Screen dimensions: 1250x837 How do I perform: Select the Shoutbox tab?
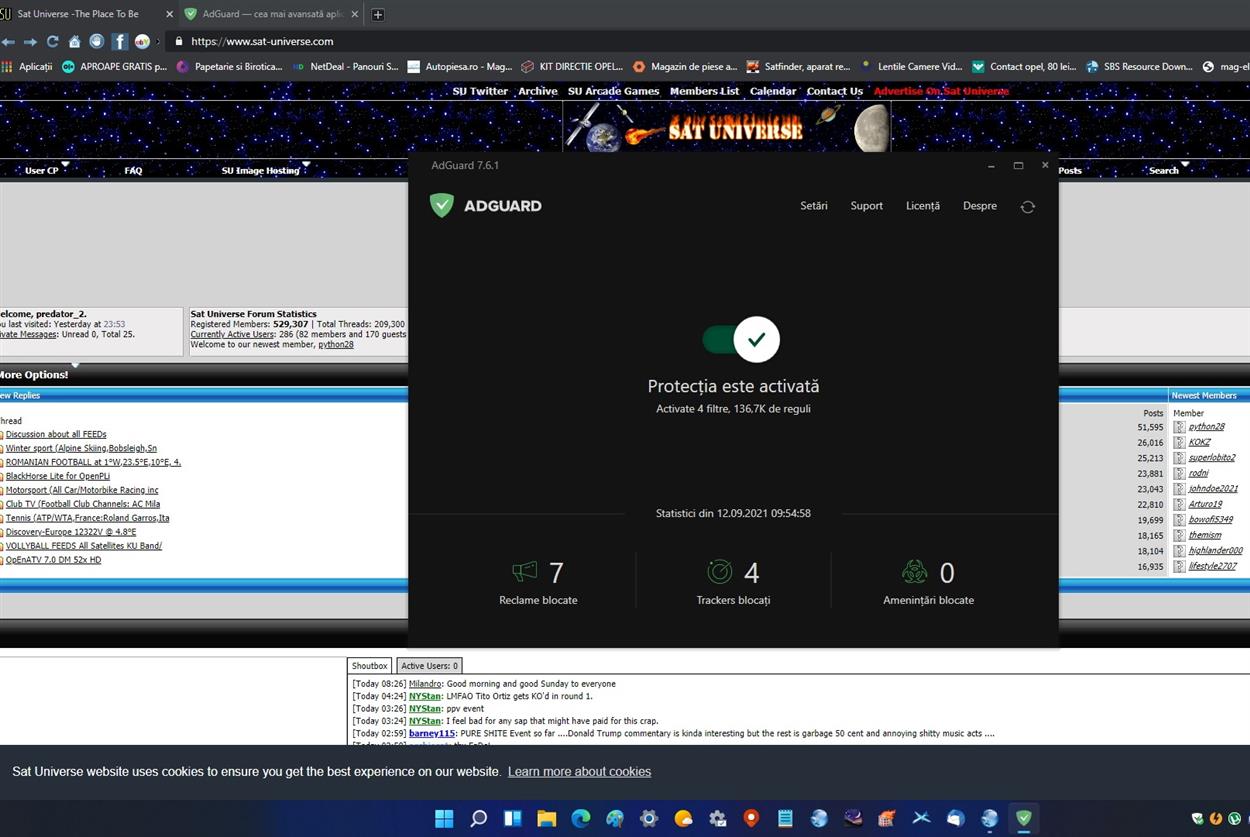pyautogui.click(x=370, y=666)
